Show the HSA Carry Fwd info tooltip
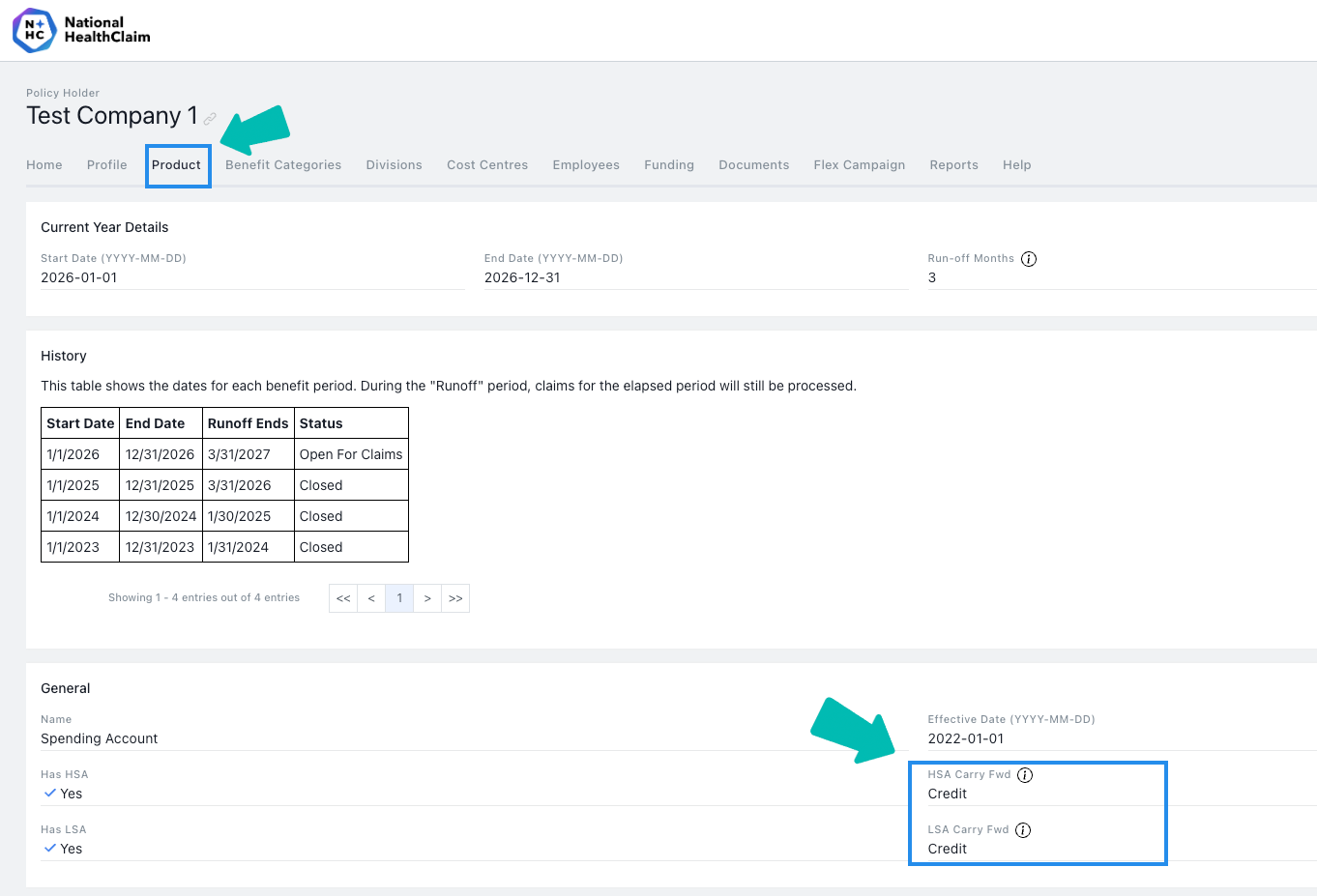This screenshot has height=896, width=1317. 1025,775
